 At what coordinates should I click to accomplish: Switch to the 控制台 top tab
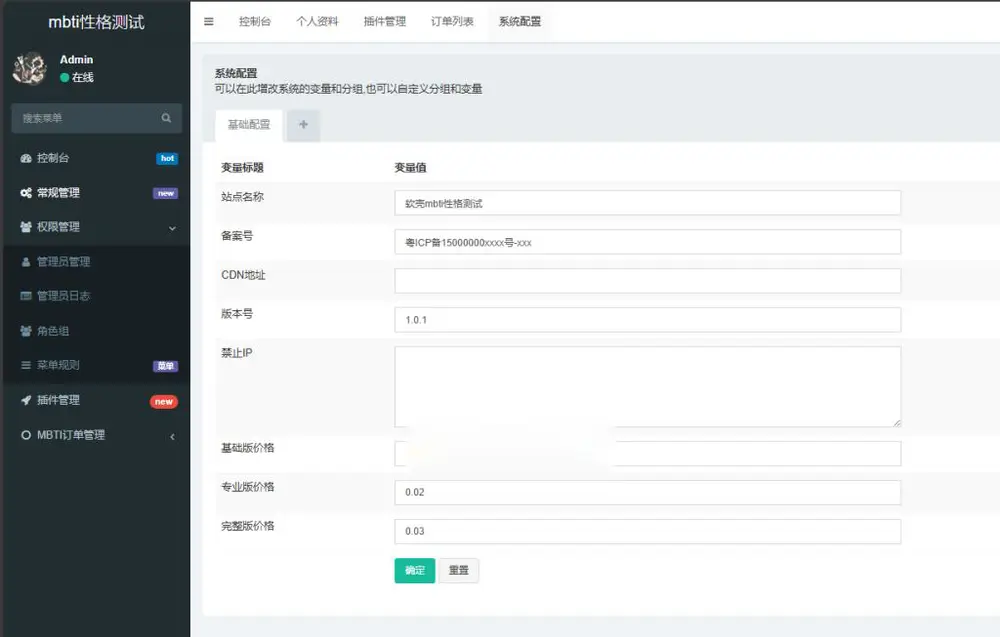pyautogui.click(x=254, y=22)
